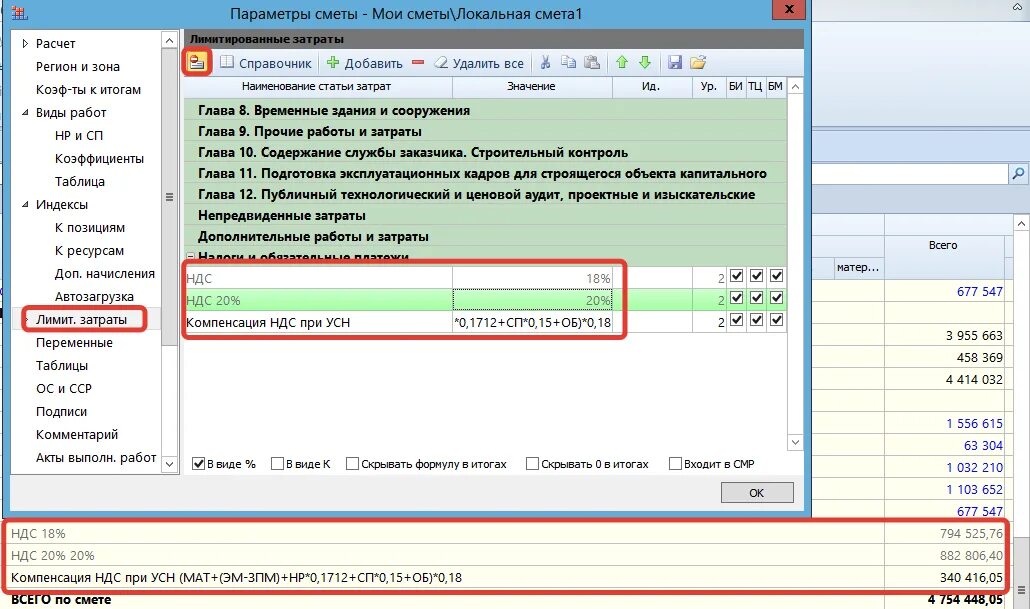1030x609 pixels.
Task: Click the paste clipboard icon
Action: (592, 62)
